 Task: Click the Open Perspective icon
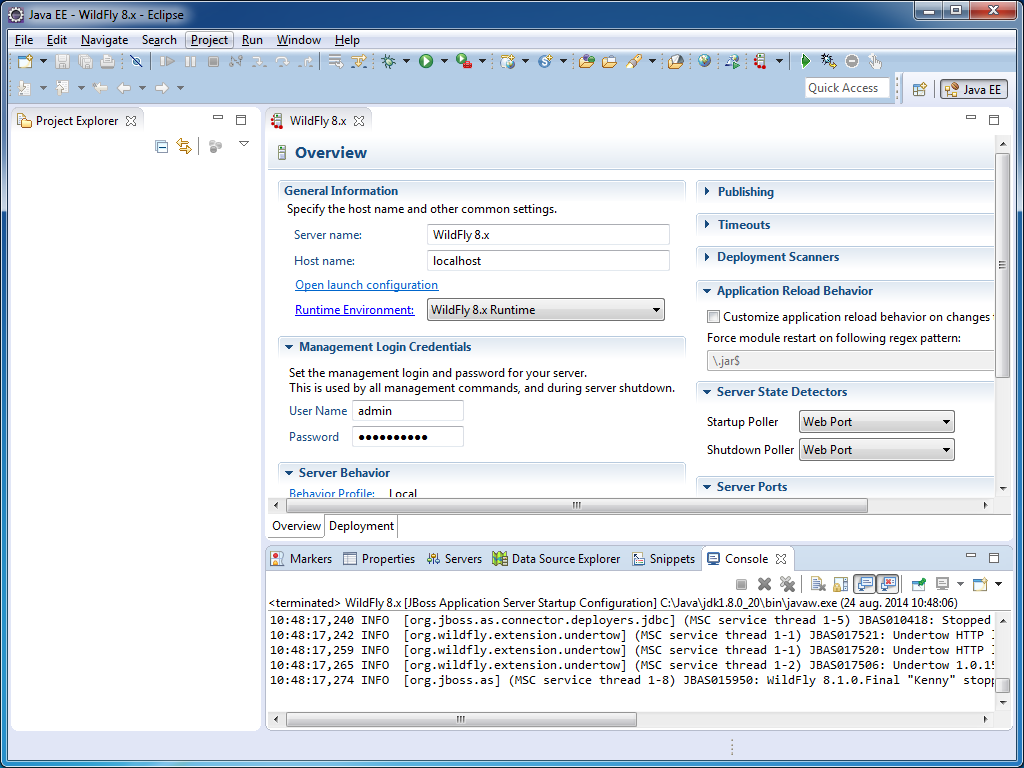pos(920,89)
